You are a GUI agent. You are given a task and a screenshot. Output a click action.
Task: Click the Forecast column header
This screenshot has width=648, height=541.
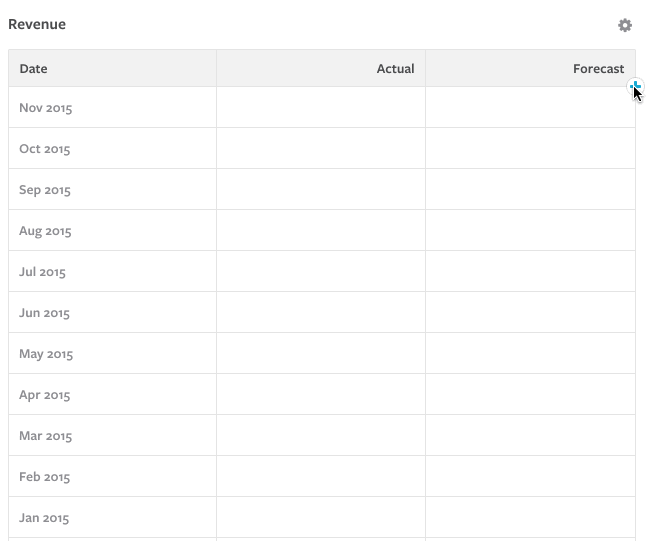pyautogui.click(x=598, y=69)
